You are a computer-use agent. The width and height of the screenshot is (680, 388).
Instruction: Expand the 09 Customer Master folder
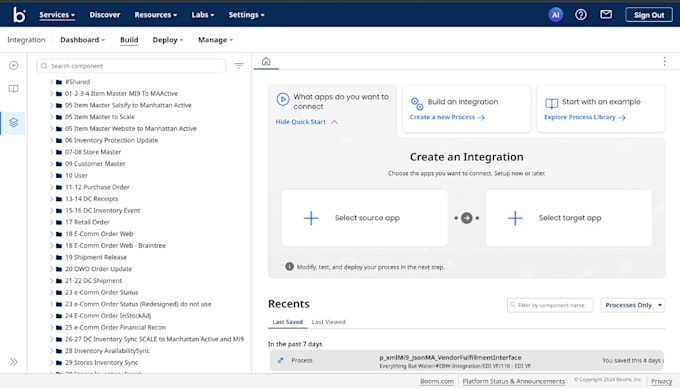[51, 164]
